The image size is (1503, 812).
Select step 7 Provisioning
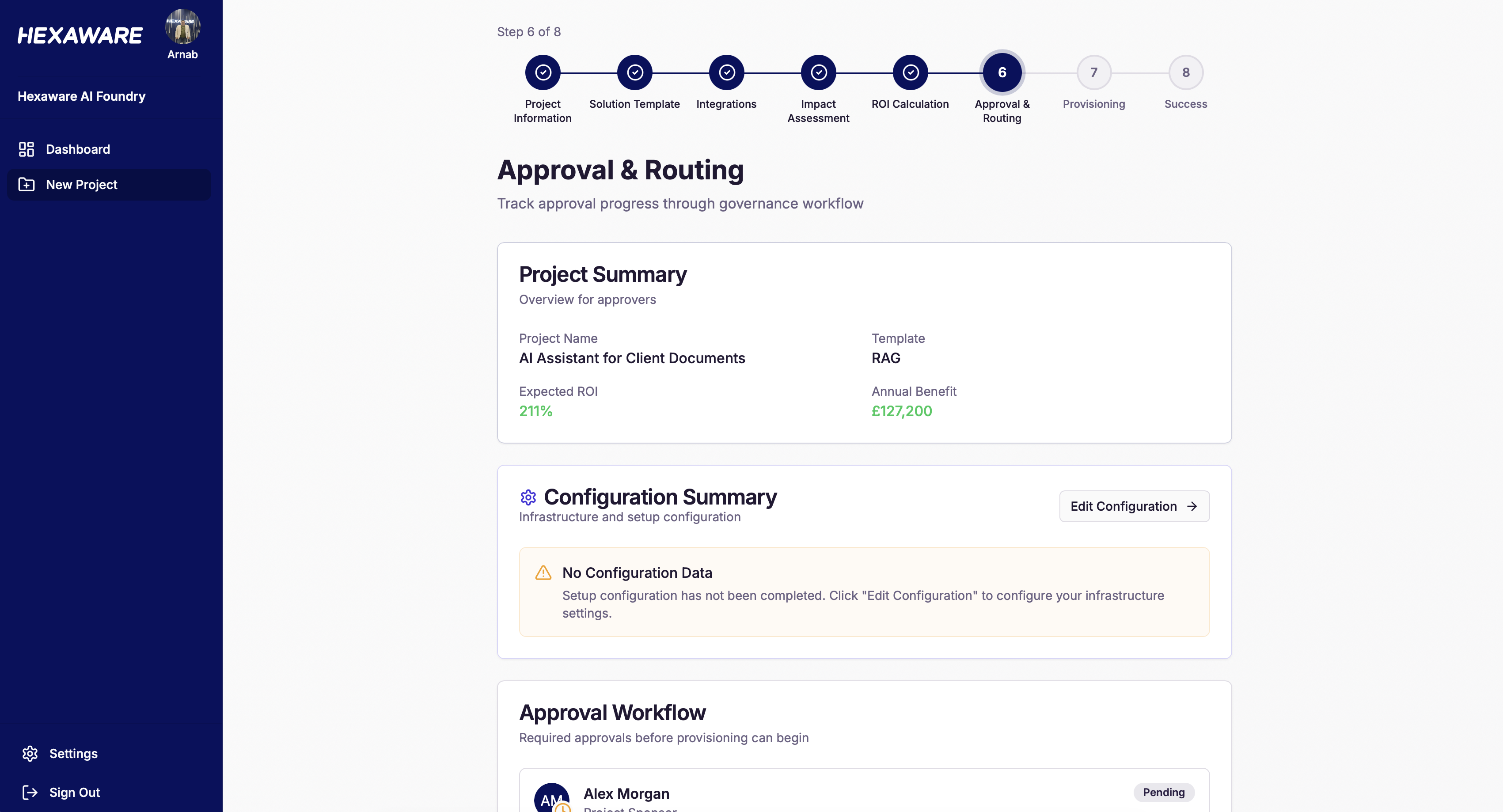(1093, 72)
